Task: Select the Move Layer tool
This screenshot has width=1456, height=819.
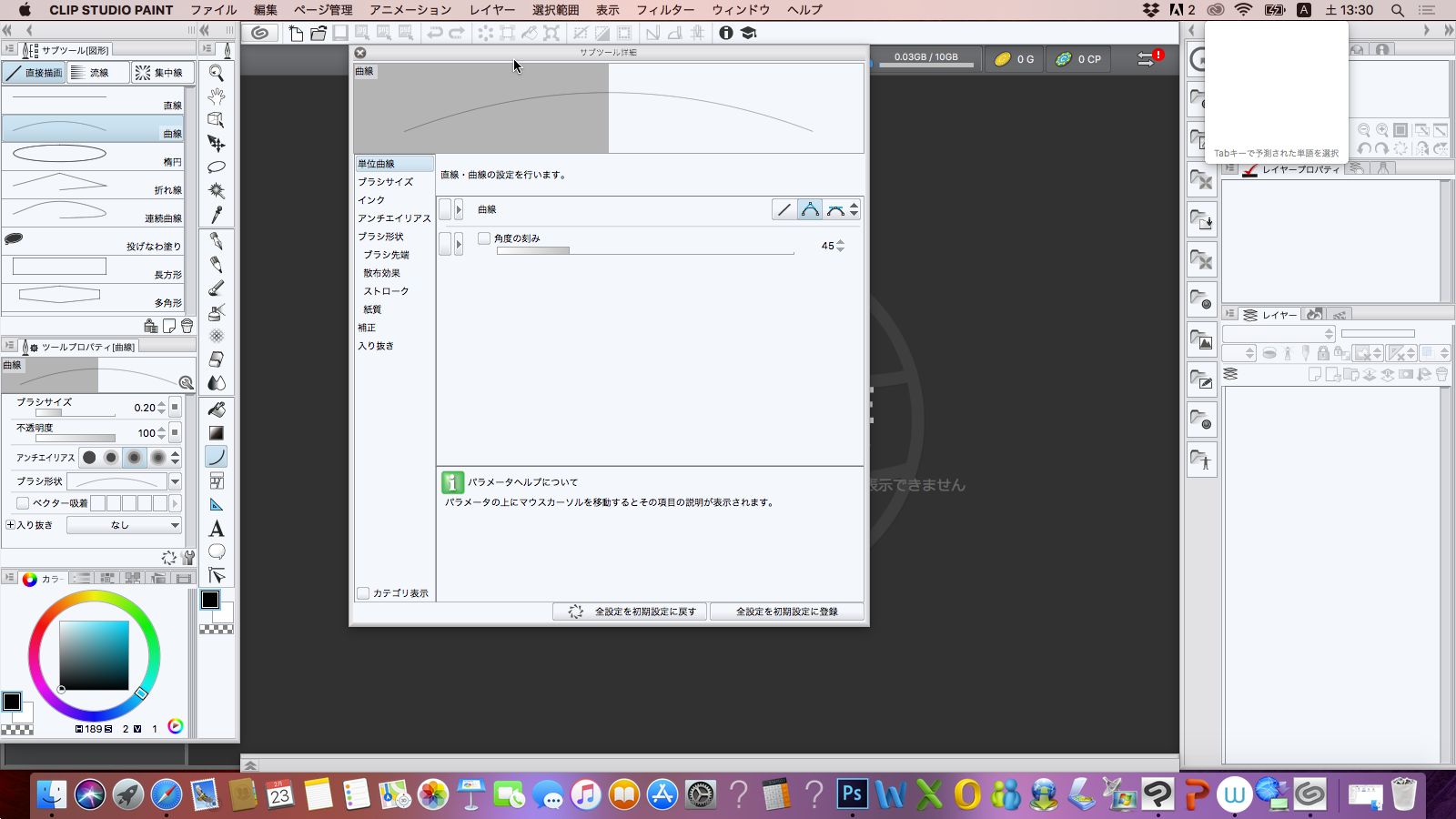Action: (x=217, y=144)
